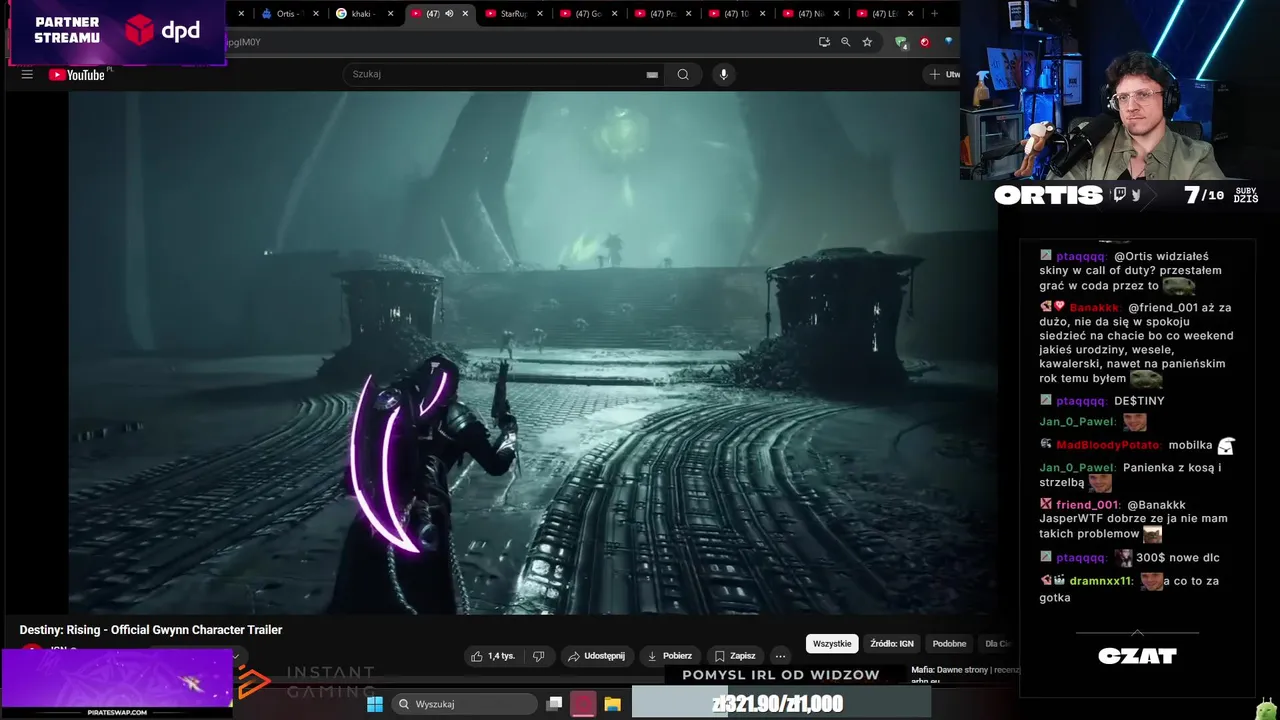Close the active playing (47) tab

[x=465, y=14]
